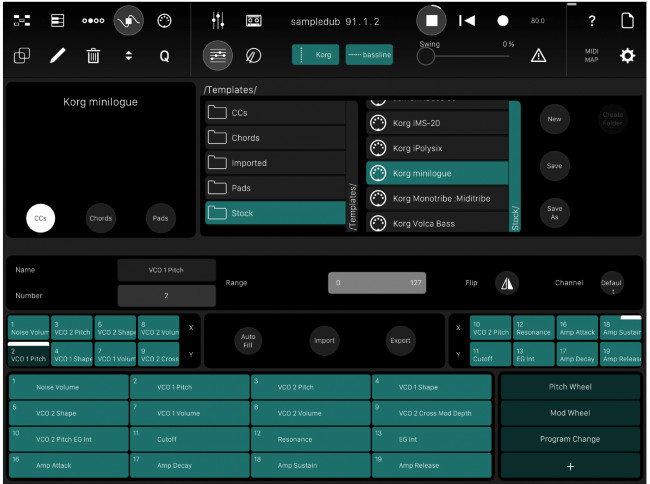Image resolution: width=650 pixels, height=484 pixels.
Task: Click the trash delete icon
Action: point(93,56)
